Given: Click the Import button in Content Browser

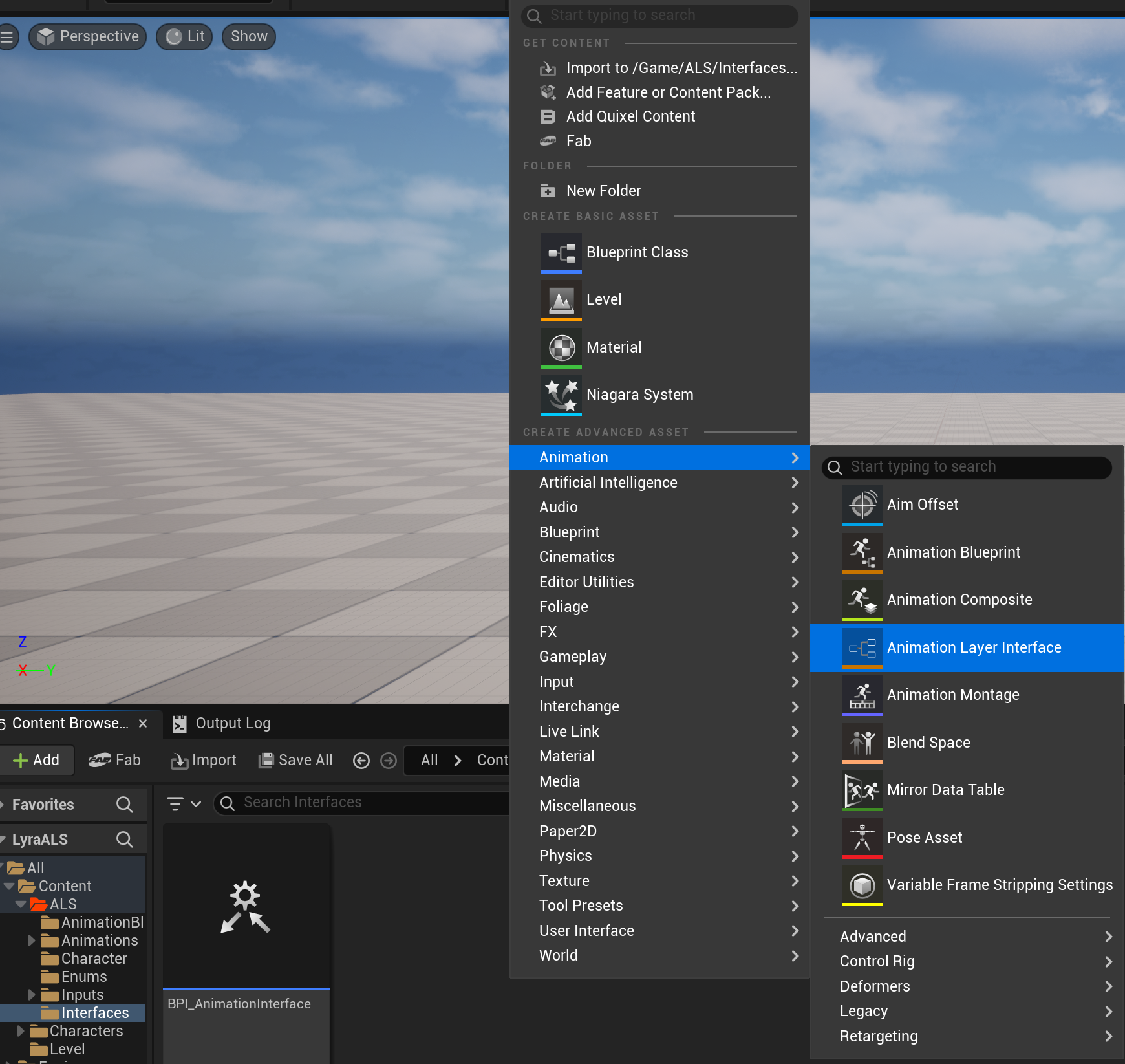Looking at the screenshot, I should click(203, 761).
